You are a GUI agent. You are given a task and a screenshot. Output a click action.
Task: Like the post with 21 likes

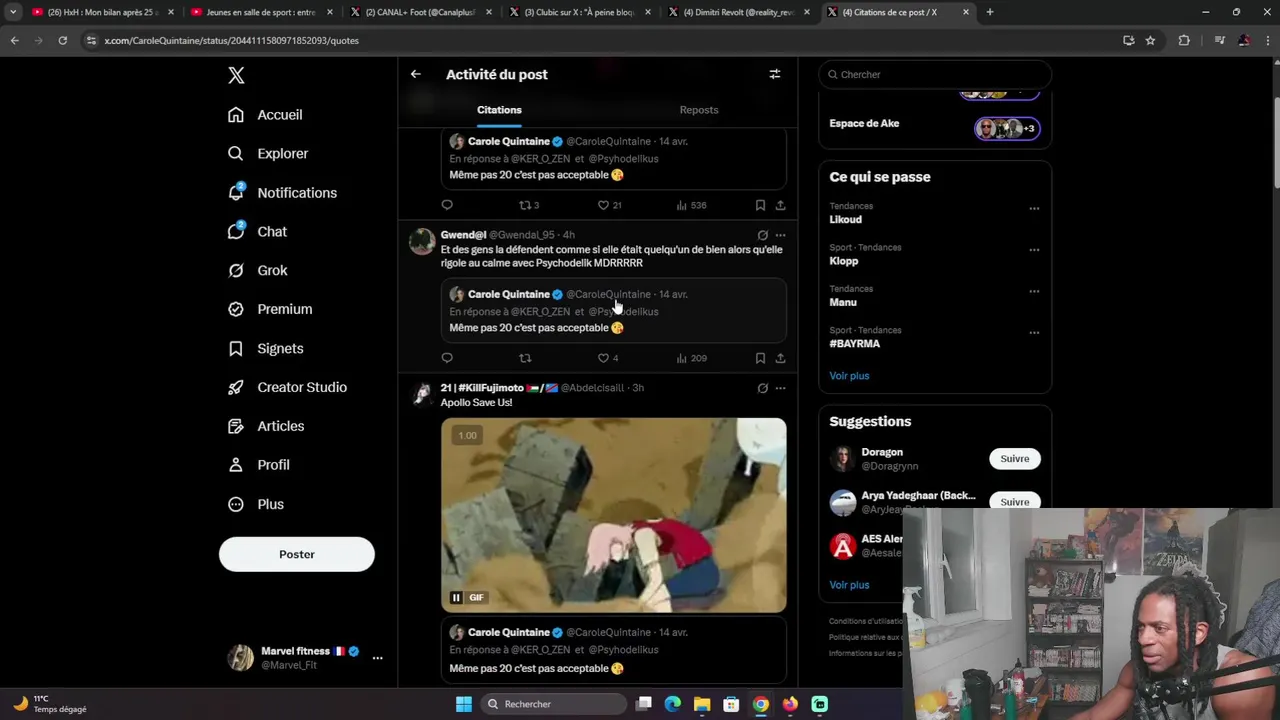(x=609, y=205)
